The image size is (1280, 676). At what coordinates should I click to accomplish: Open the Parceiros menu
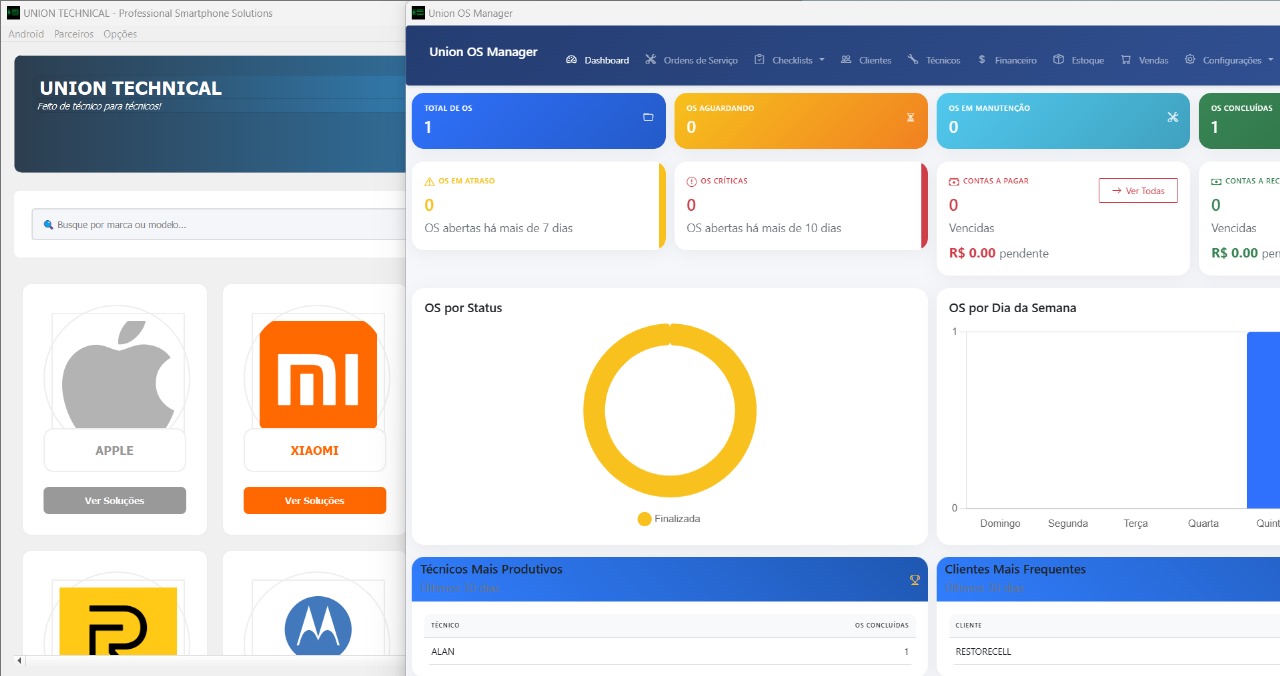coord(74,34)
